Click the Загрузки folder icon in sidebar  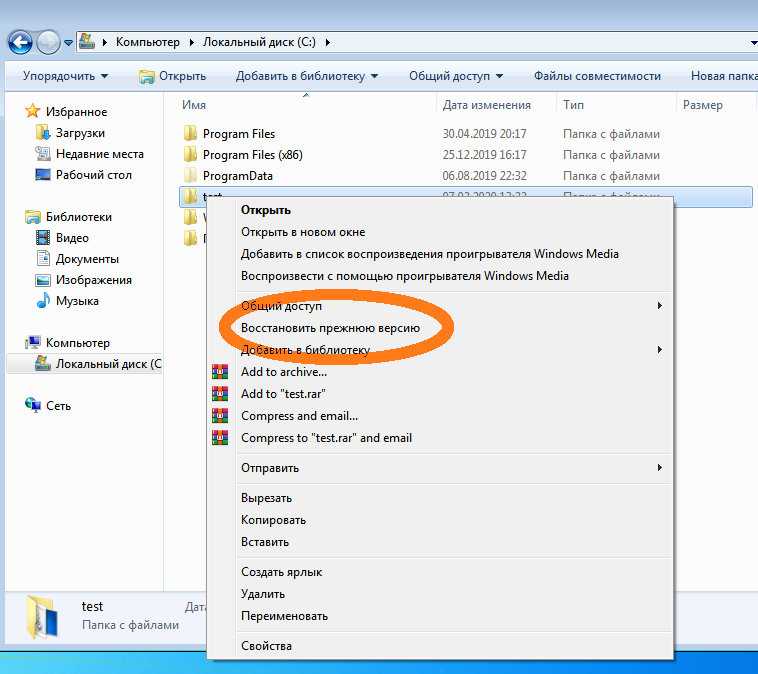(43, 132)
